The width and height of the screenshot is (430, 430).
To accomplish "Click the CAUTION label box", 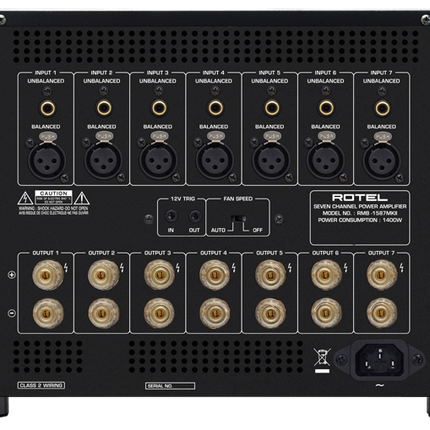I will click(x=54, y=197).
